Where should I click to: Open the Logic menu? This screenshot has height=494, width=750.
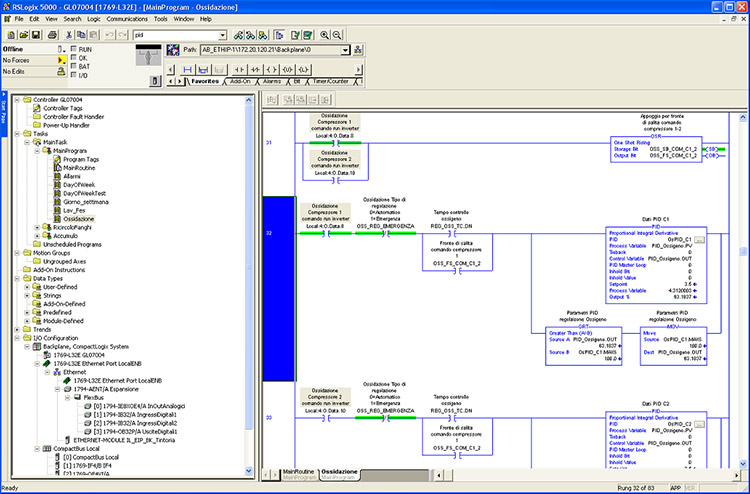94,19
